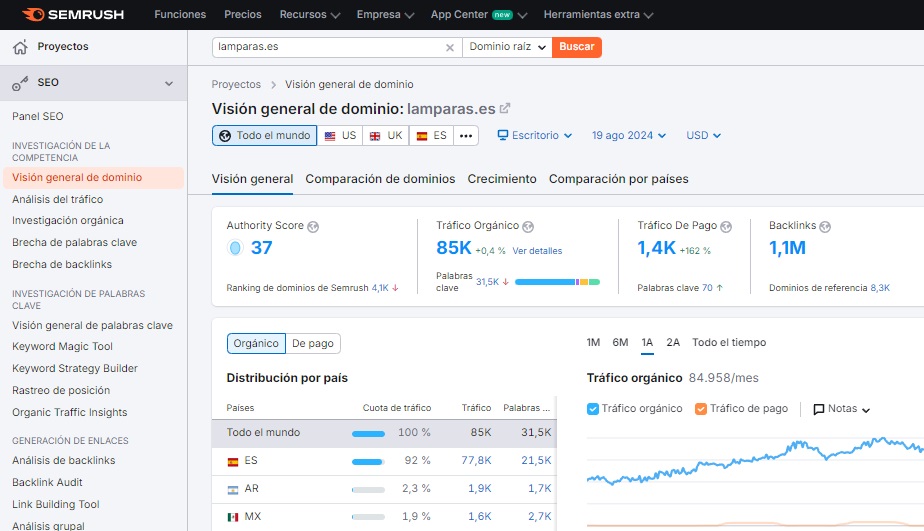Open Proyectos breadcrumb link
This screenshot has height=531, width=924.
pyautogui.click(x=236, y=85)
